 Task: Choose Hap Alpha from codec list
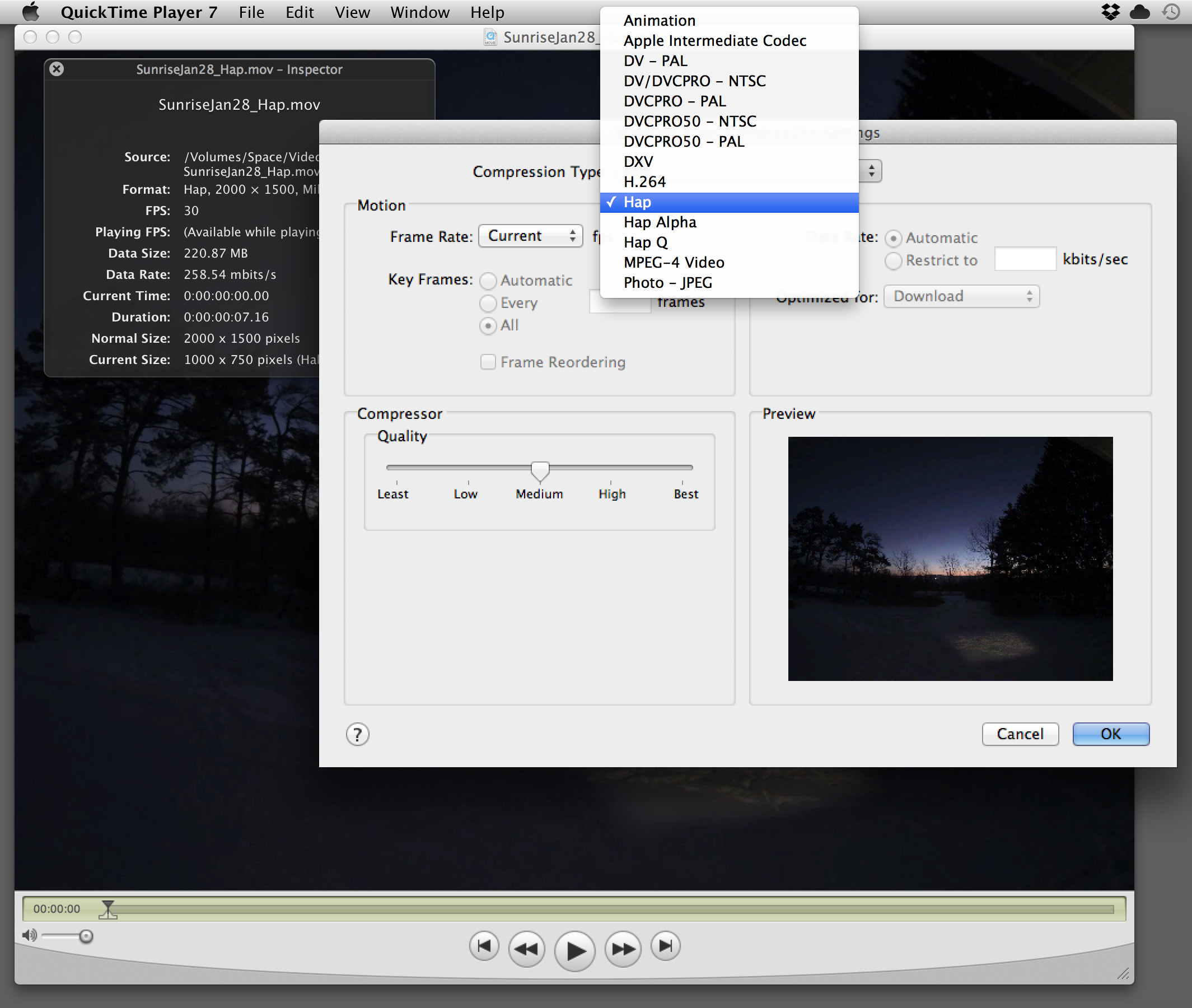point(660,222)
